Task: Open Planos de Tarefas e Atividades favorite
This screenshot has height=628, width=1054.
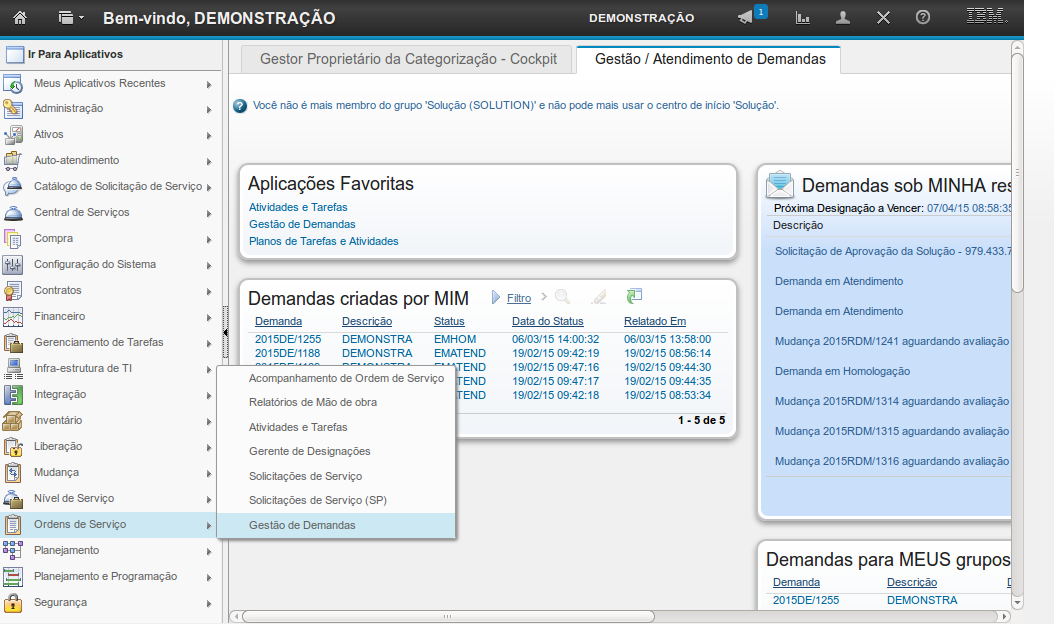Action: tap(323, 241)
